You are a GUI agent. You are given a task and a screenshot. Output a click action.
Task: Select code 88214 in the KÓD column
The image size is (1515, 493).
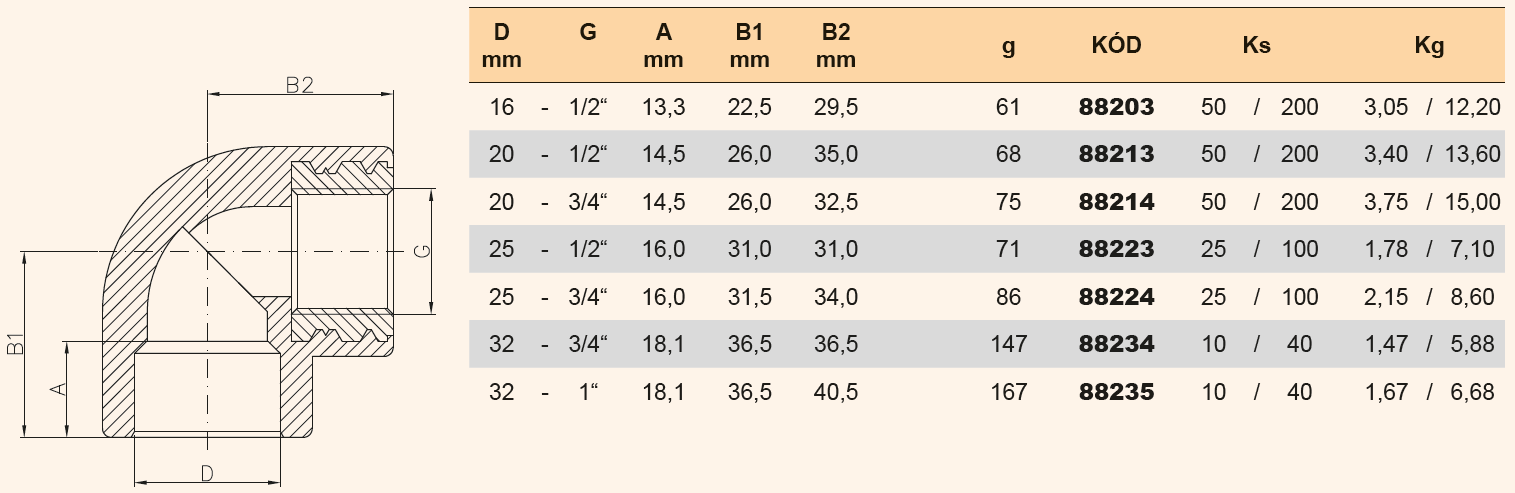[x=1117, y=202]
